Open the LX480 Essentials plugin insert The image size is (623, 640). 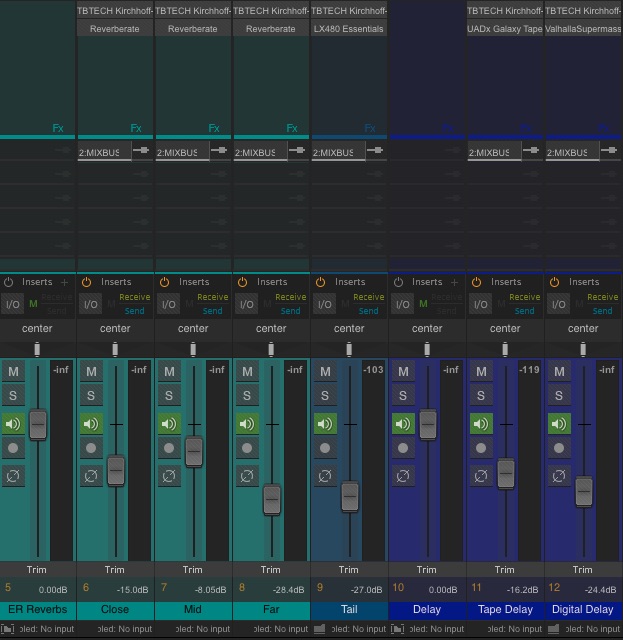(x=348, y=29)
